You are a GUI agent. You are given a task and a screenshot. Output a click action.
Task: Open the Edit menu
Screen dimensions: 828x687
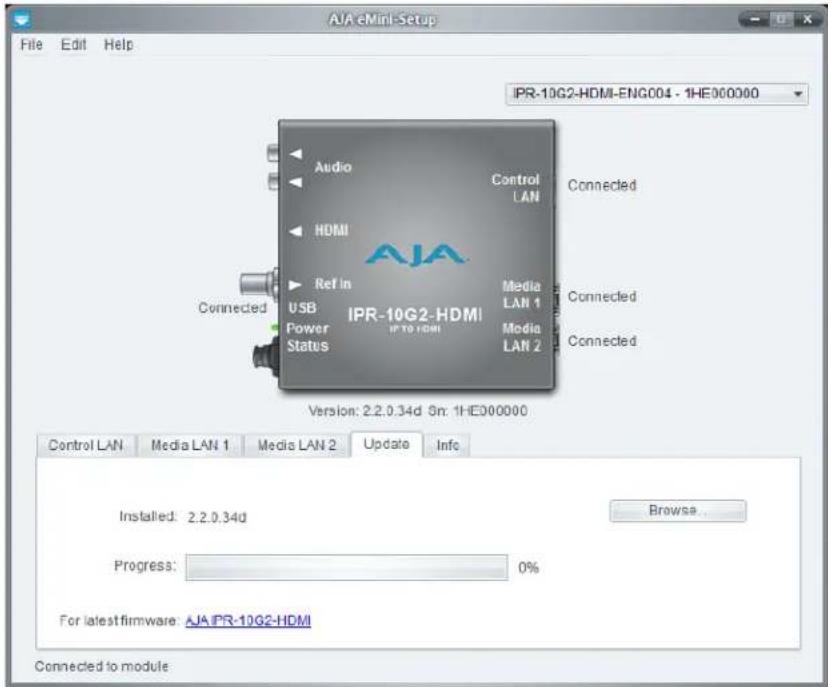pos(73,45)
